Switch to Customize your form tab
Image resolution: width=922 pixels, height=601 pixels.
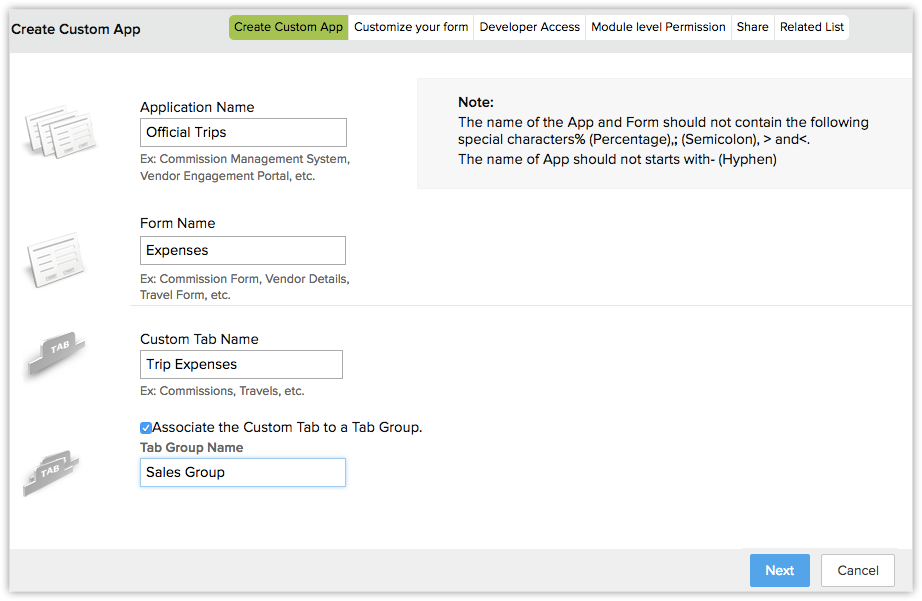pos(411,27)
